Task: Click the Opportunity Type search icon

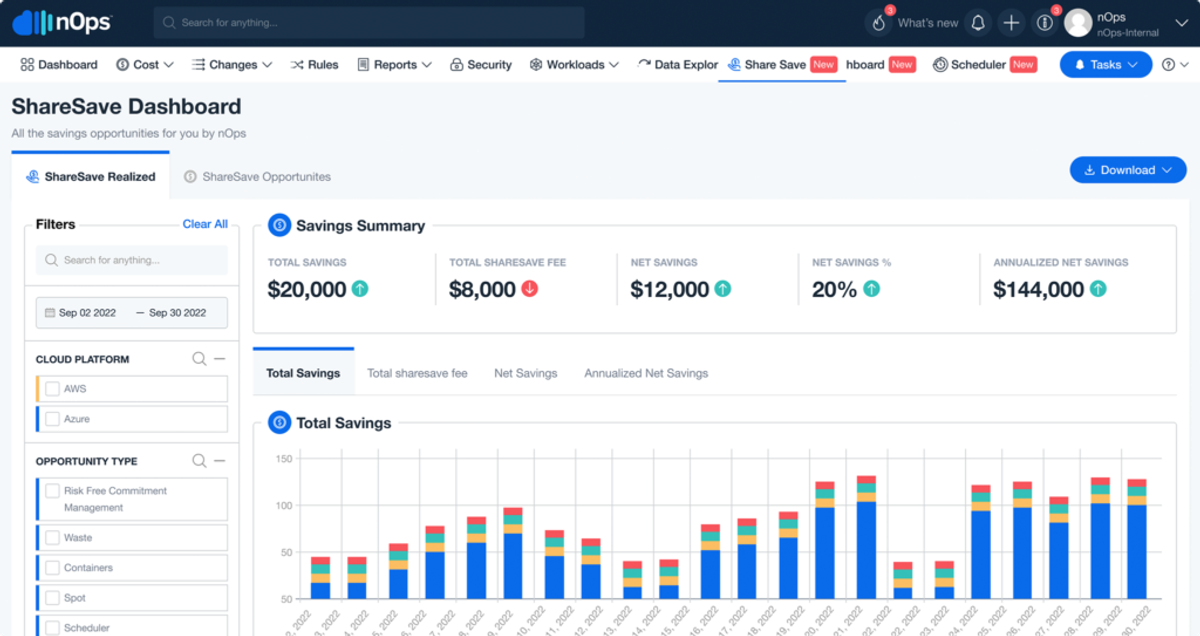Action: 199,461
